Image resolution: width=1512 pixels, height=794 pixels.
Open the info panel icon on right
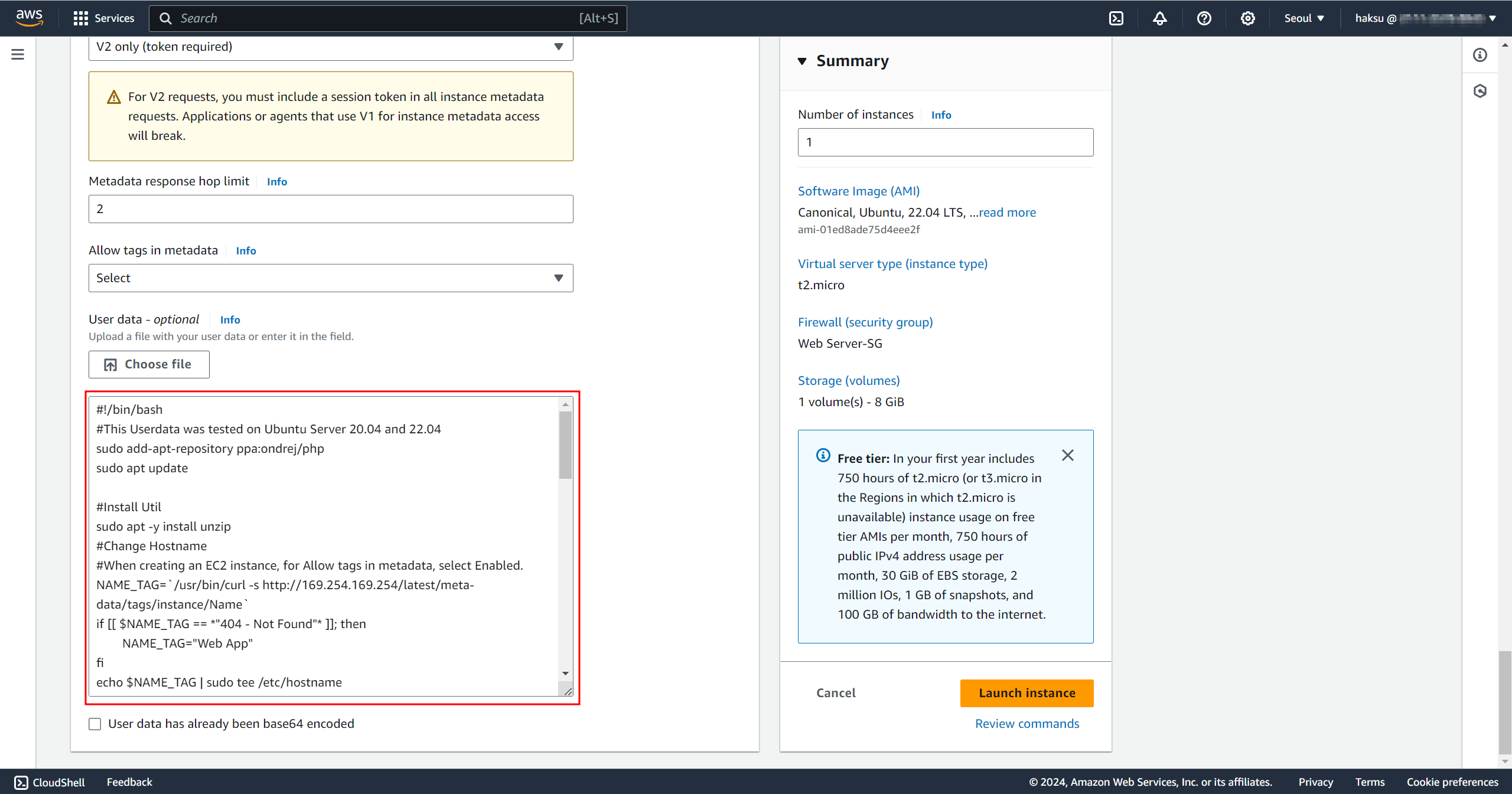(x=1480, y=55)
